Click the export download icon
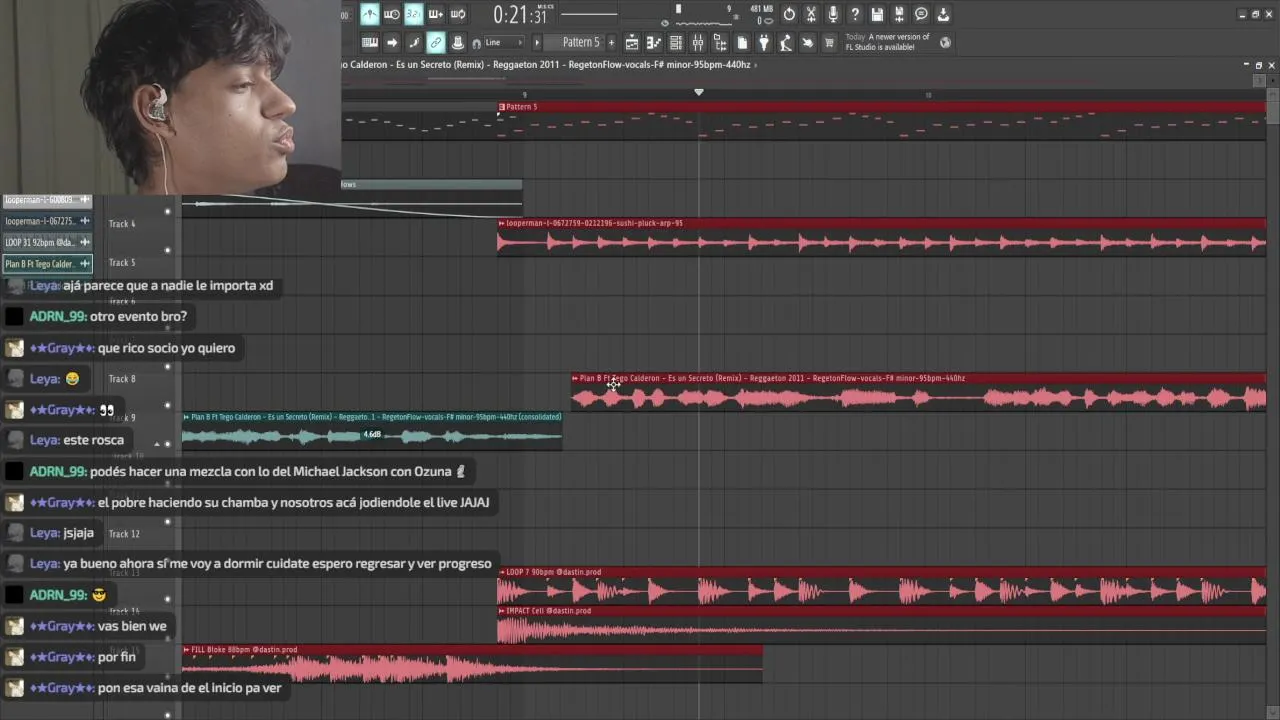The height and width of the screenshot is (720, 1280). pos(943,14)
